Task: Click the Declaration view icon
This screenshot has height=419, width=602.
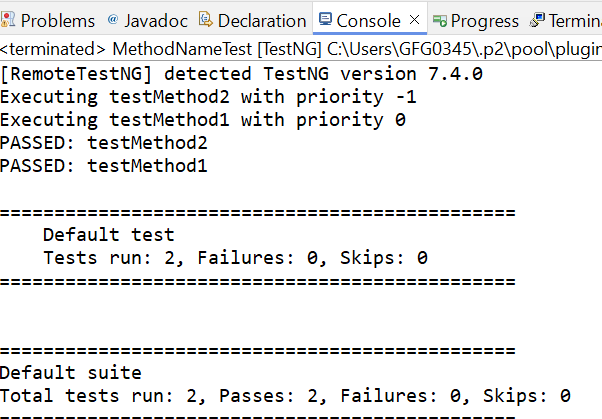Action: [206, 20]
